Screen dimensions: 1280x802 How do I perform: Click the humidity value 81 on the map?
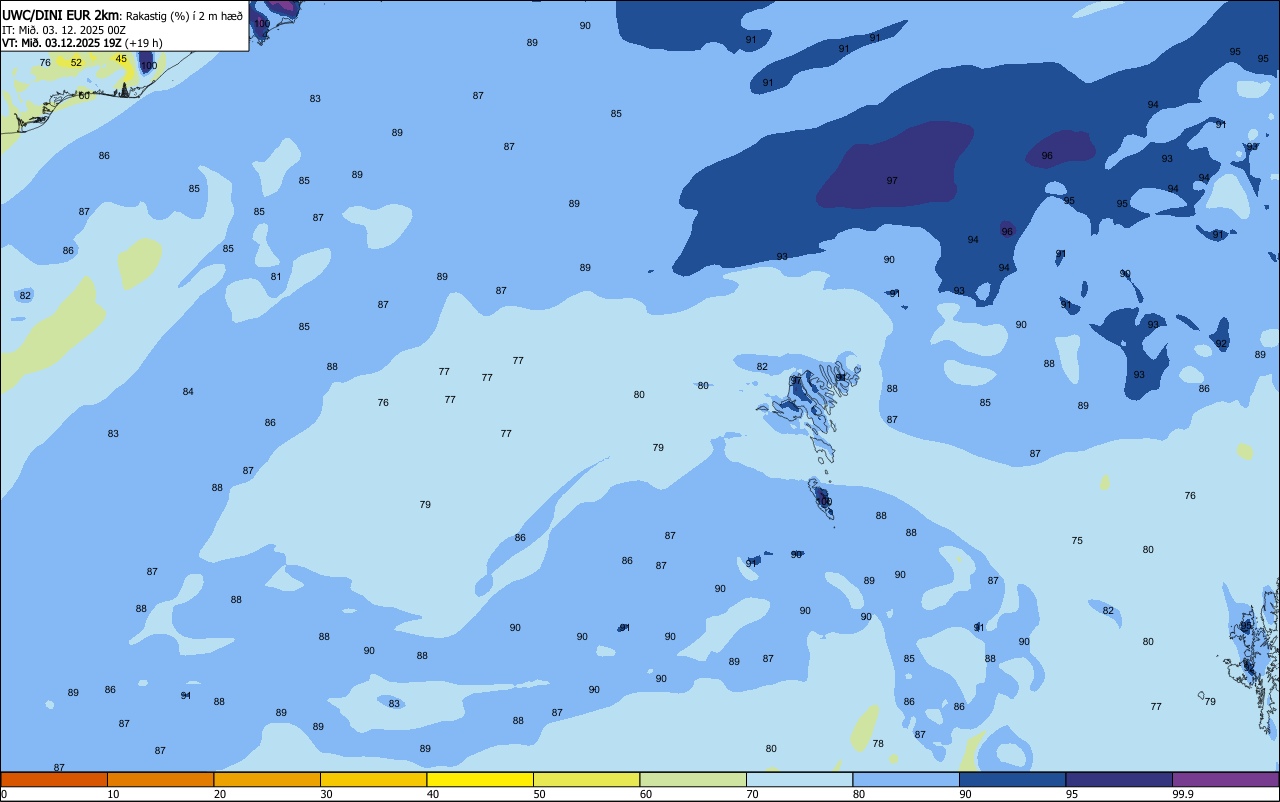tap(276, 277)
